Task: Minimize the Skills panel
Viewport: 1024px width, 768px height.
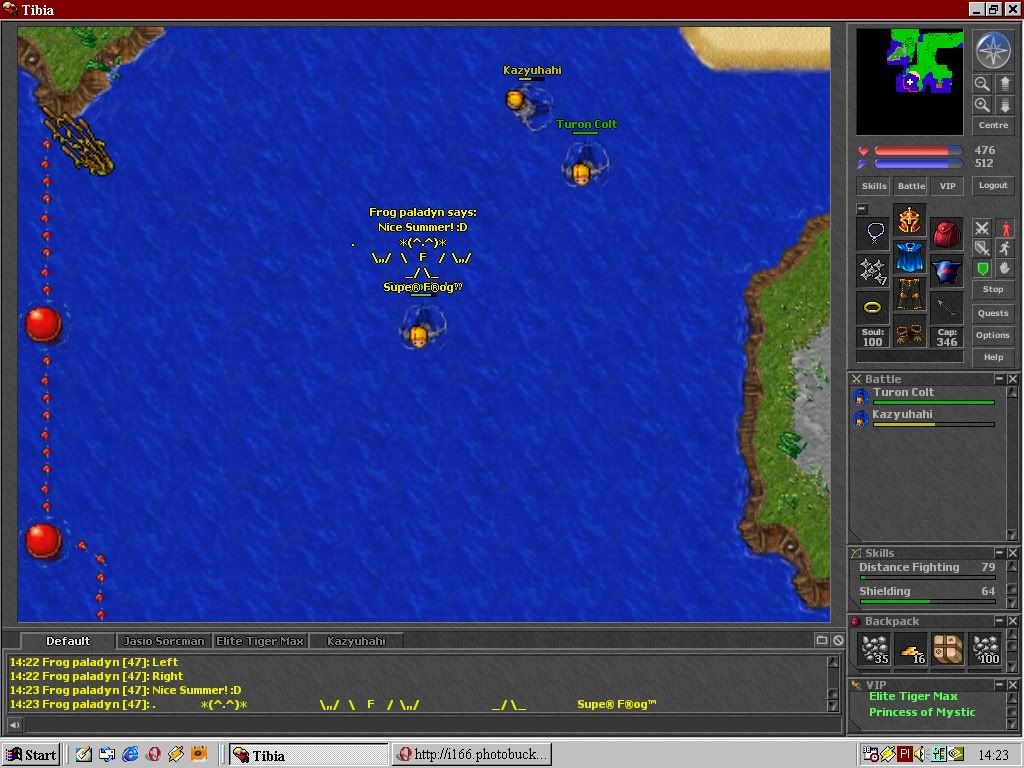Action: click(x=999, y=552)
